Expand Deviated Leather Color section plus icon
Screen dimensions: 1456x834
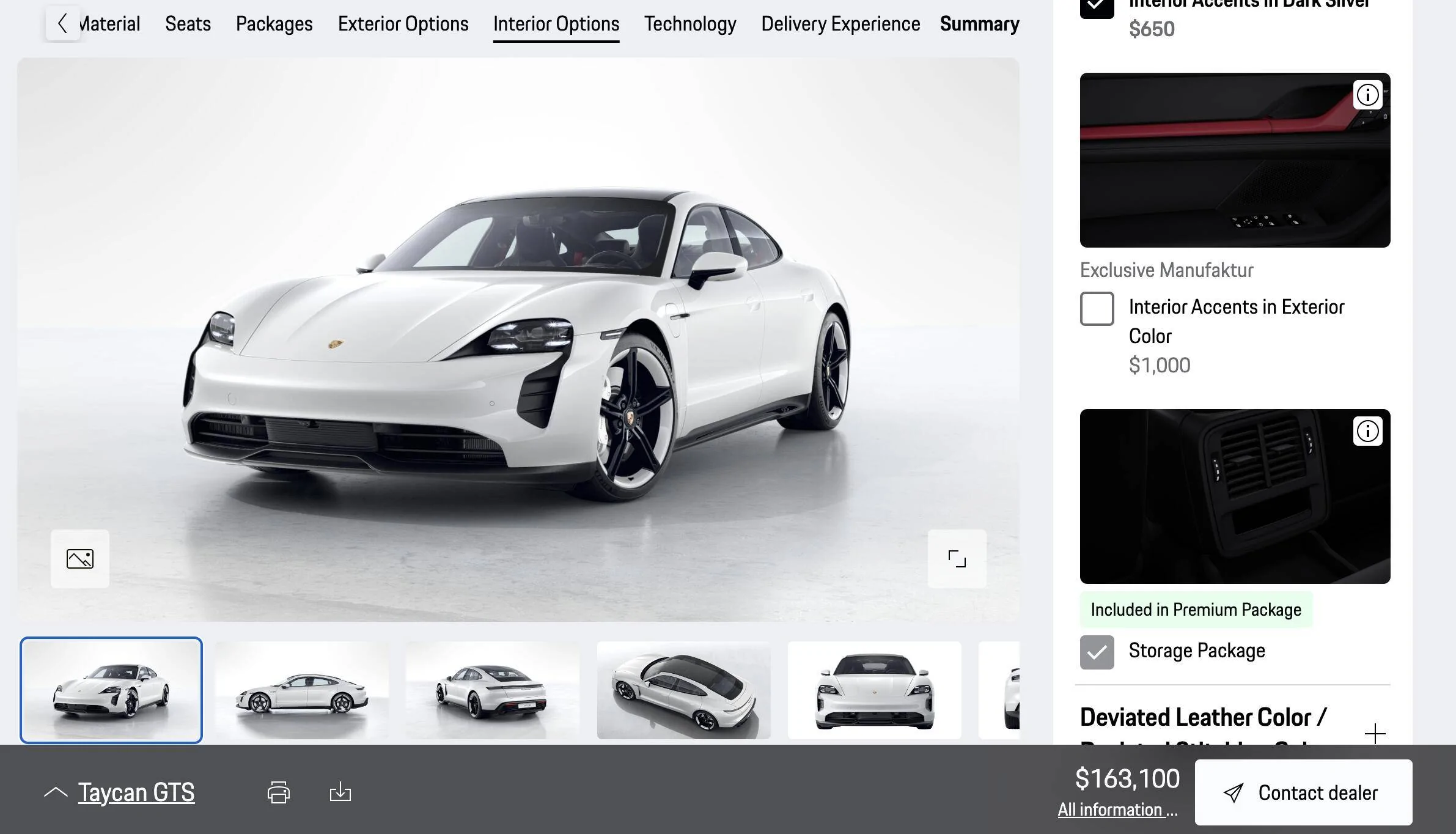(1375, 734)
